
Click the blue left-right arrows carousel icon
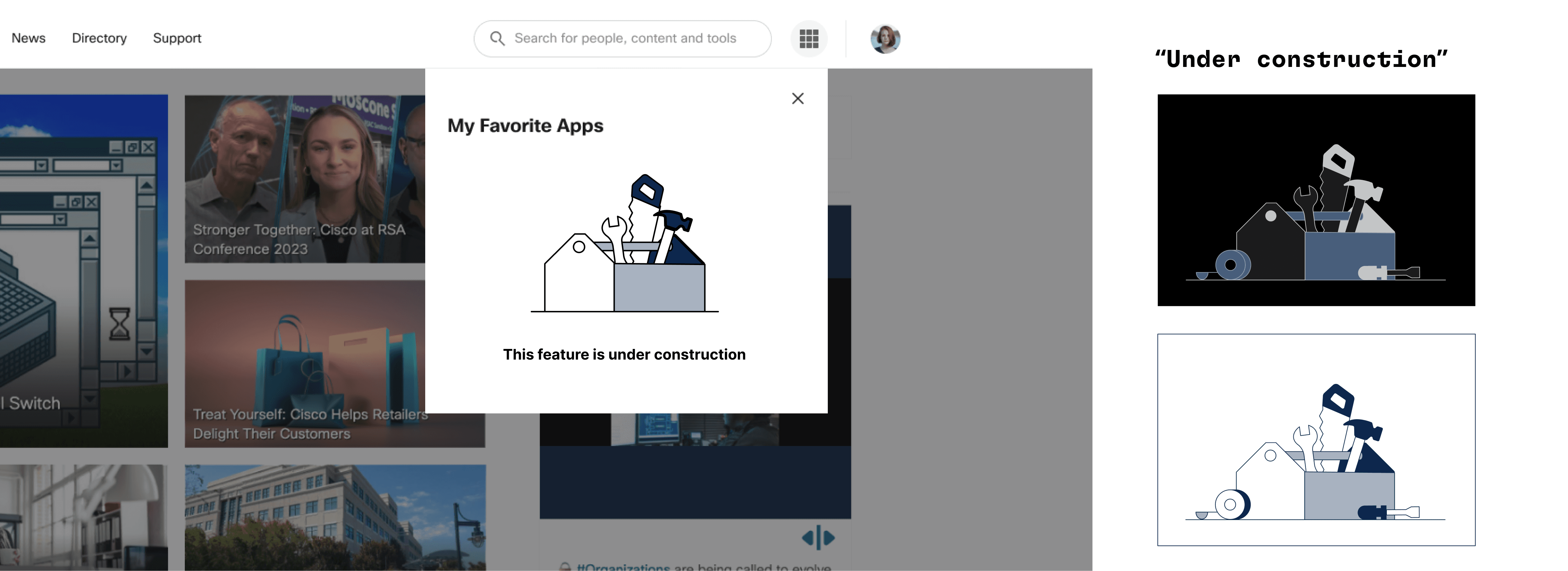(818, 537)
